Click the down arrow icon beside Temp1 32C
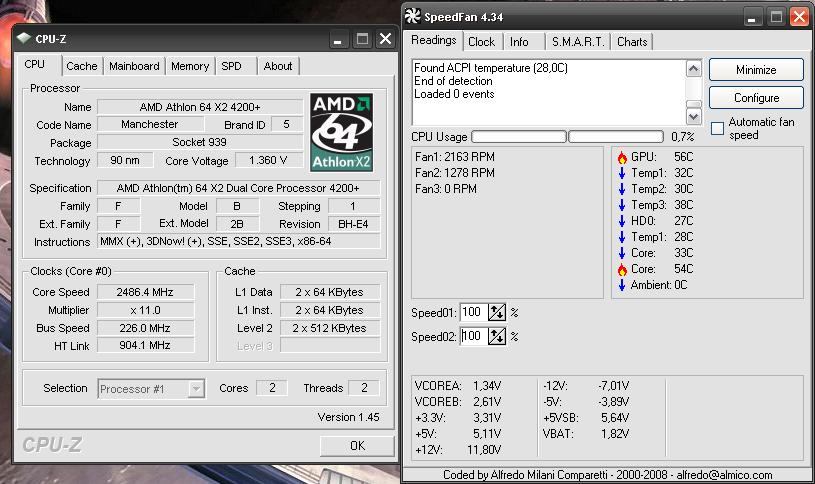This screenshot has height=484, width=815. 622,173
